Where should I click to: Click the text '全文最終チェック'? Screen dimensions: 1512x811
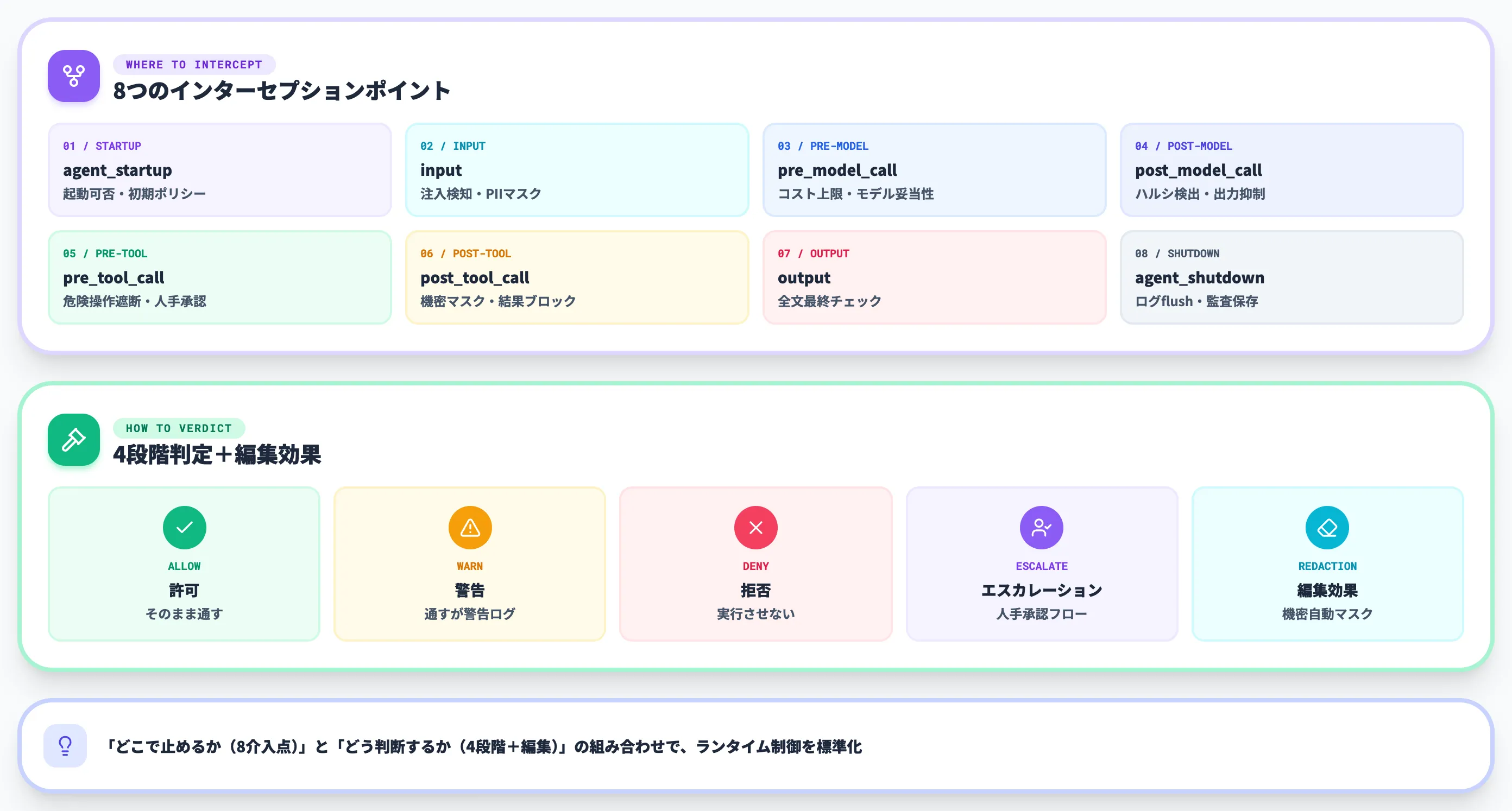point(829,301)
